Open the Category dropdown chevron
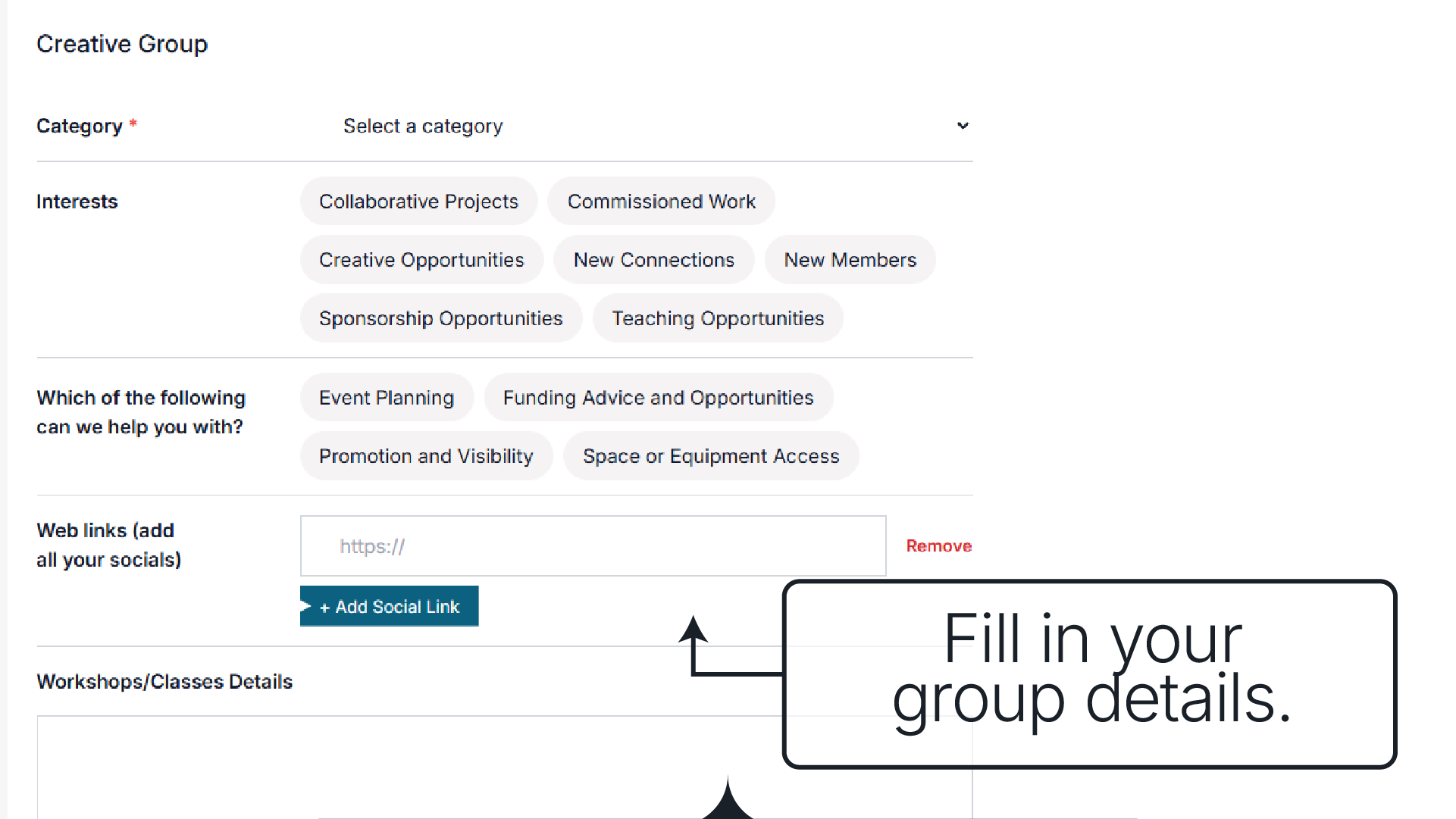The image size is (1456, 819). tap(963, 126)
